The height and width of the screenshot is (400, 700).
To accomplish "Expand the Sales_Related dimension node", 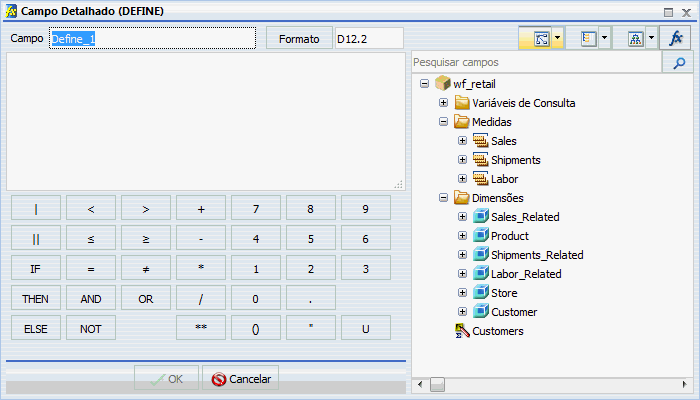I will 462,217.
